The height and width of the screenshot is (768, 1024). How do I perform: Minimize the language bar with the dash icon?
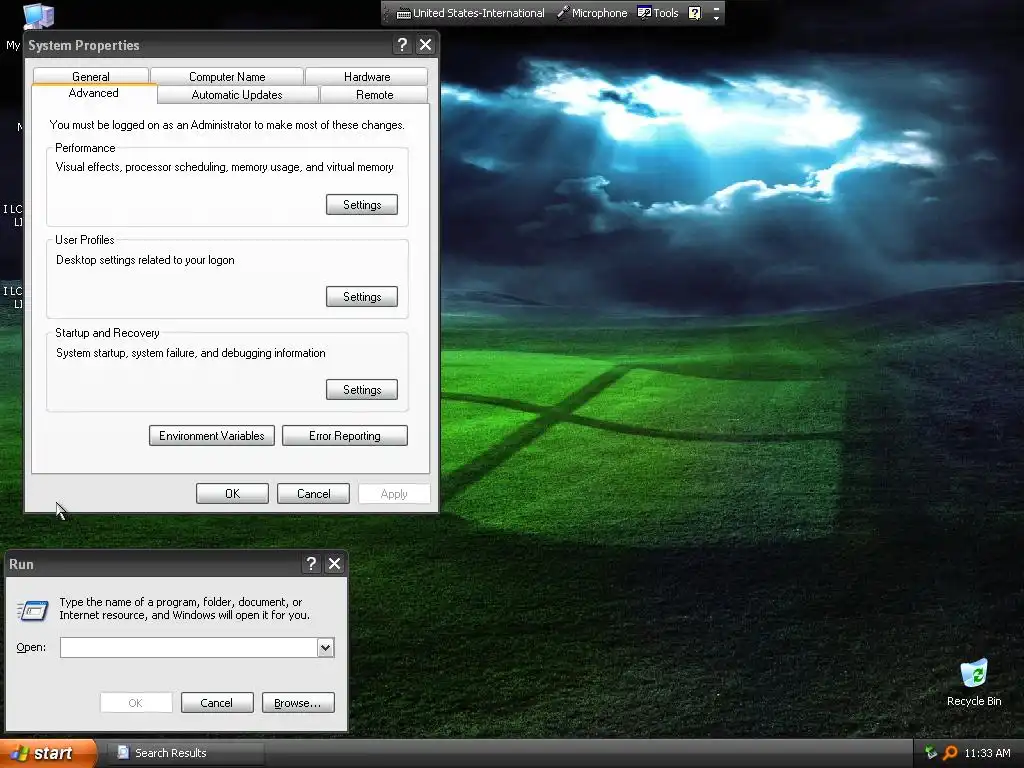(716, 8)
